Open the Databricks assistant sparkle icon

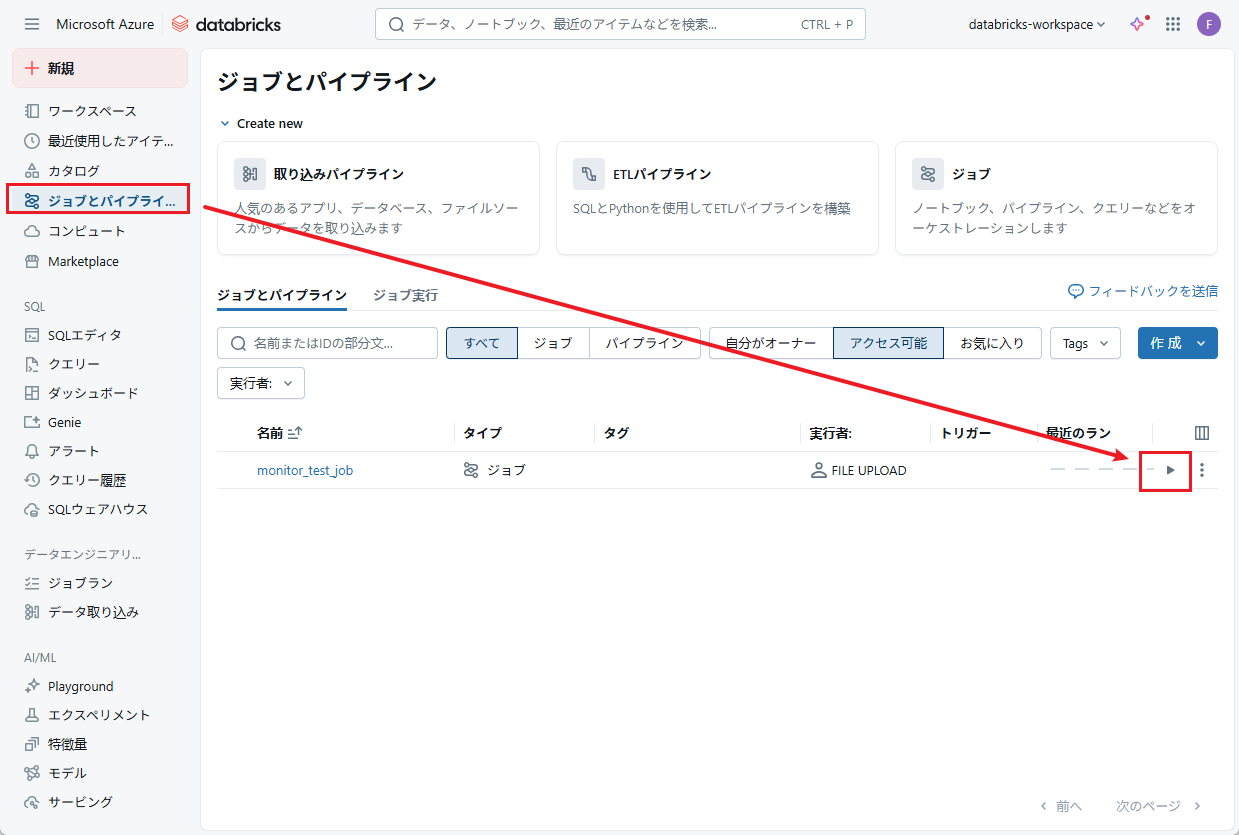pos(1138,24)
